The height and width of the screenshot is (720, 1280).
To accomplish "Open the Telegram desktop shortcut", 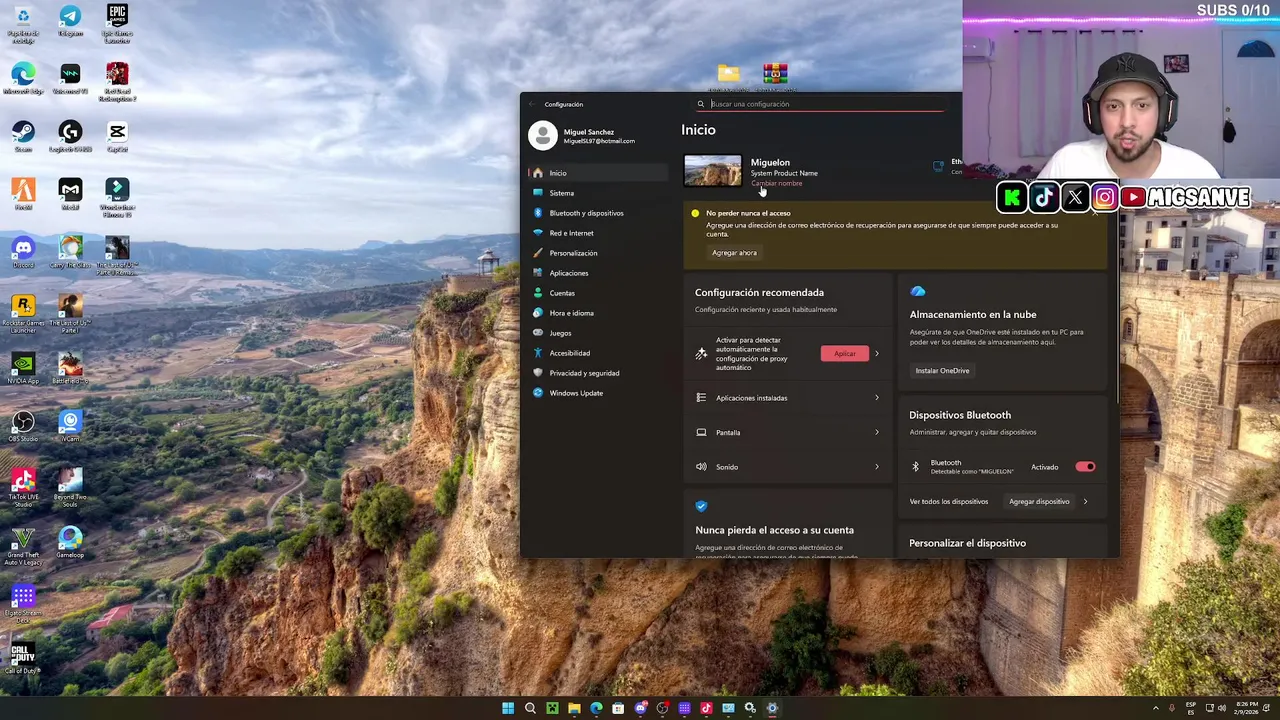I will point(70,22).
